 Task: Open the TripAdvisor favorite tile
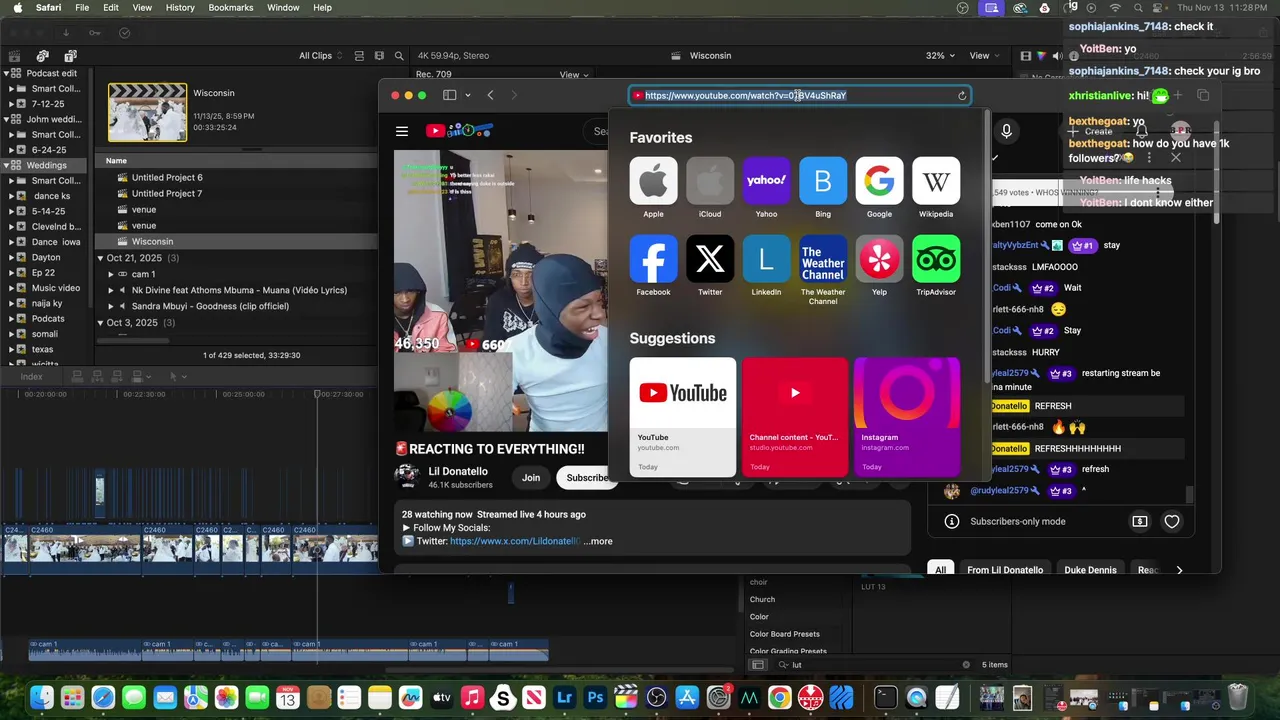pos(936,259)
